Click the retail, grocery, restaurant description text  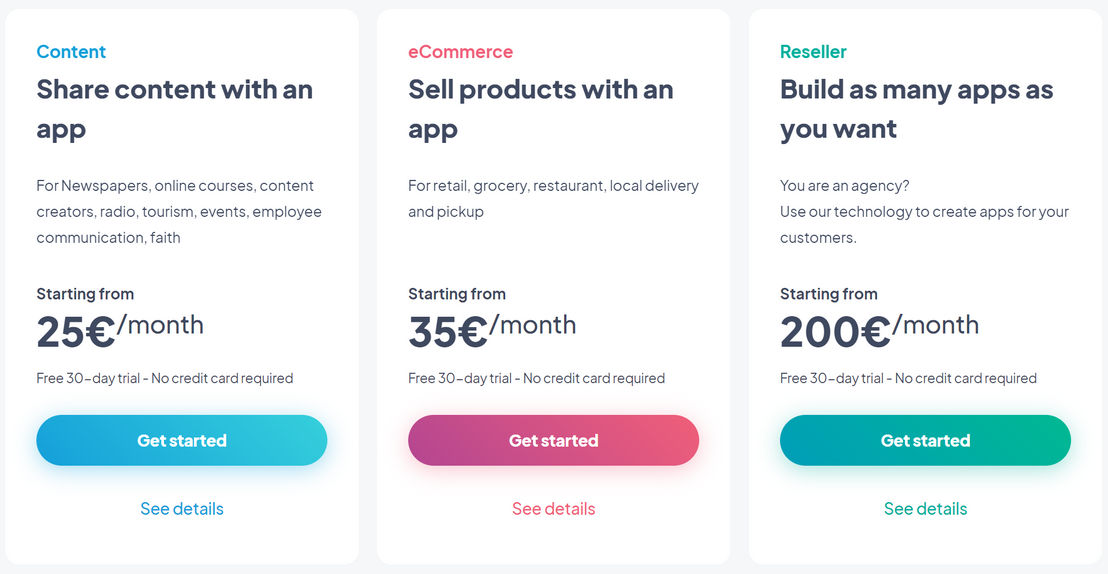(553, 199)
